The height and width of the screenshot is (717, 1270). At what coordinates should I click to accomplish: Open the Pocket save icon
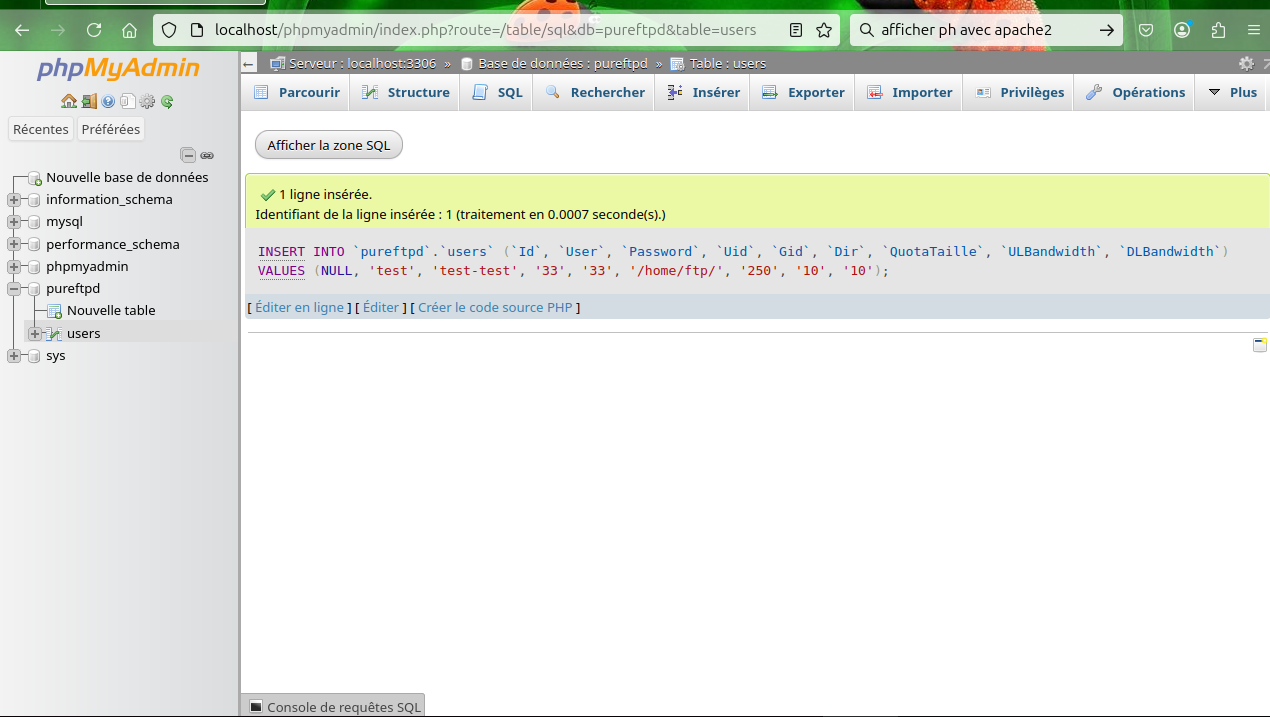(1147, 30)
